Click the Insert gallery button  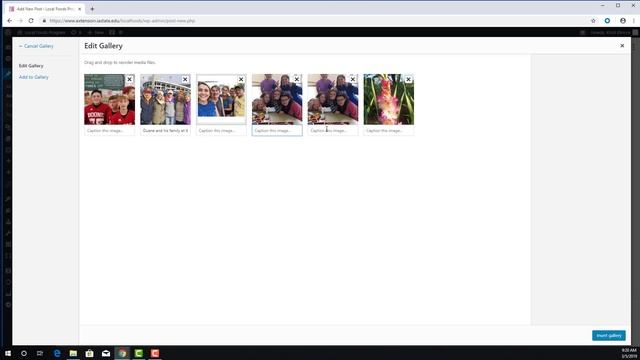609,336
